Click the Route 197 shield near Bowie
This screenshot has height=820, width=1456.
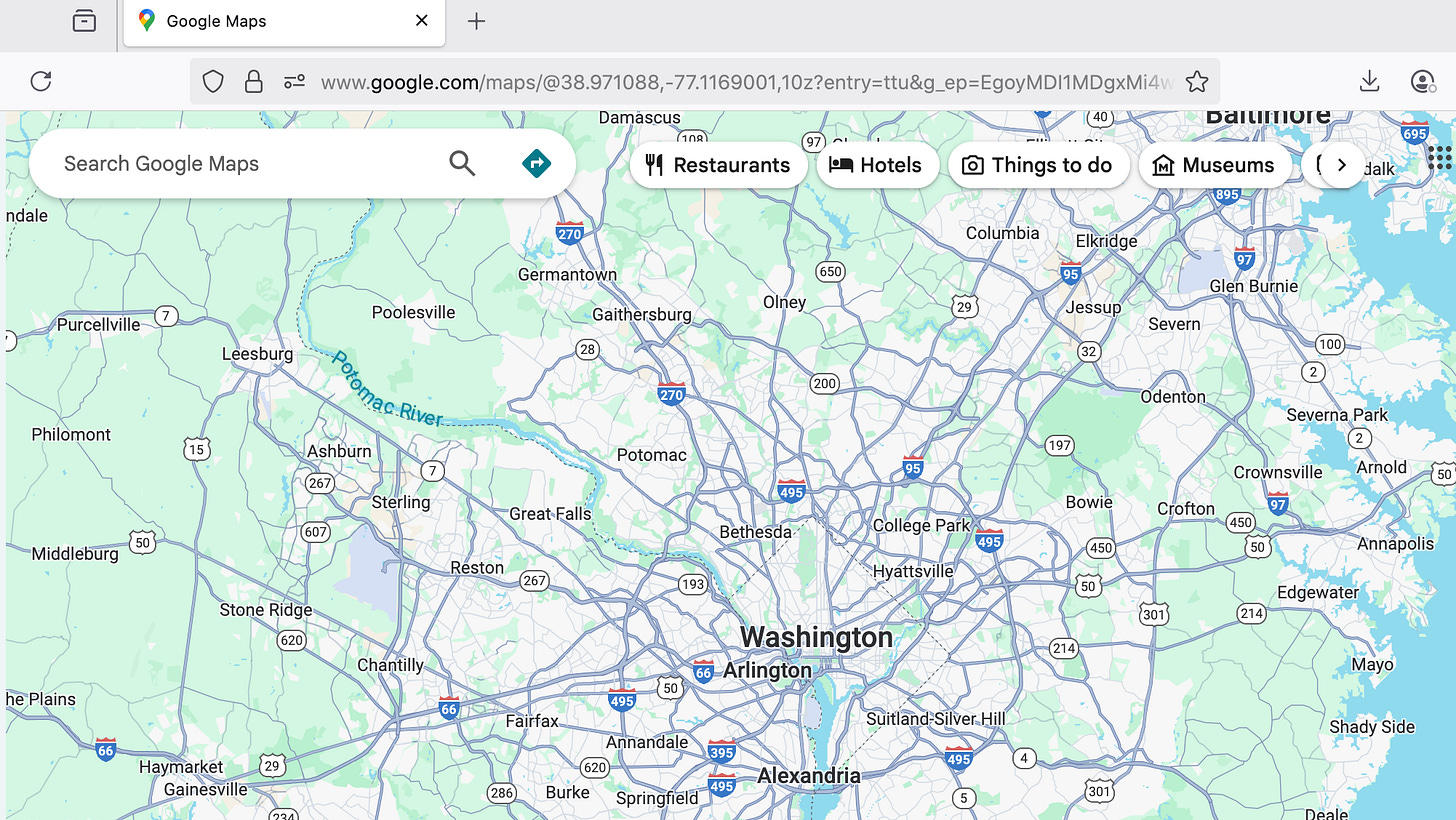(x=1059, y=445)
